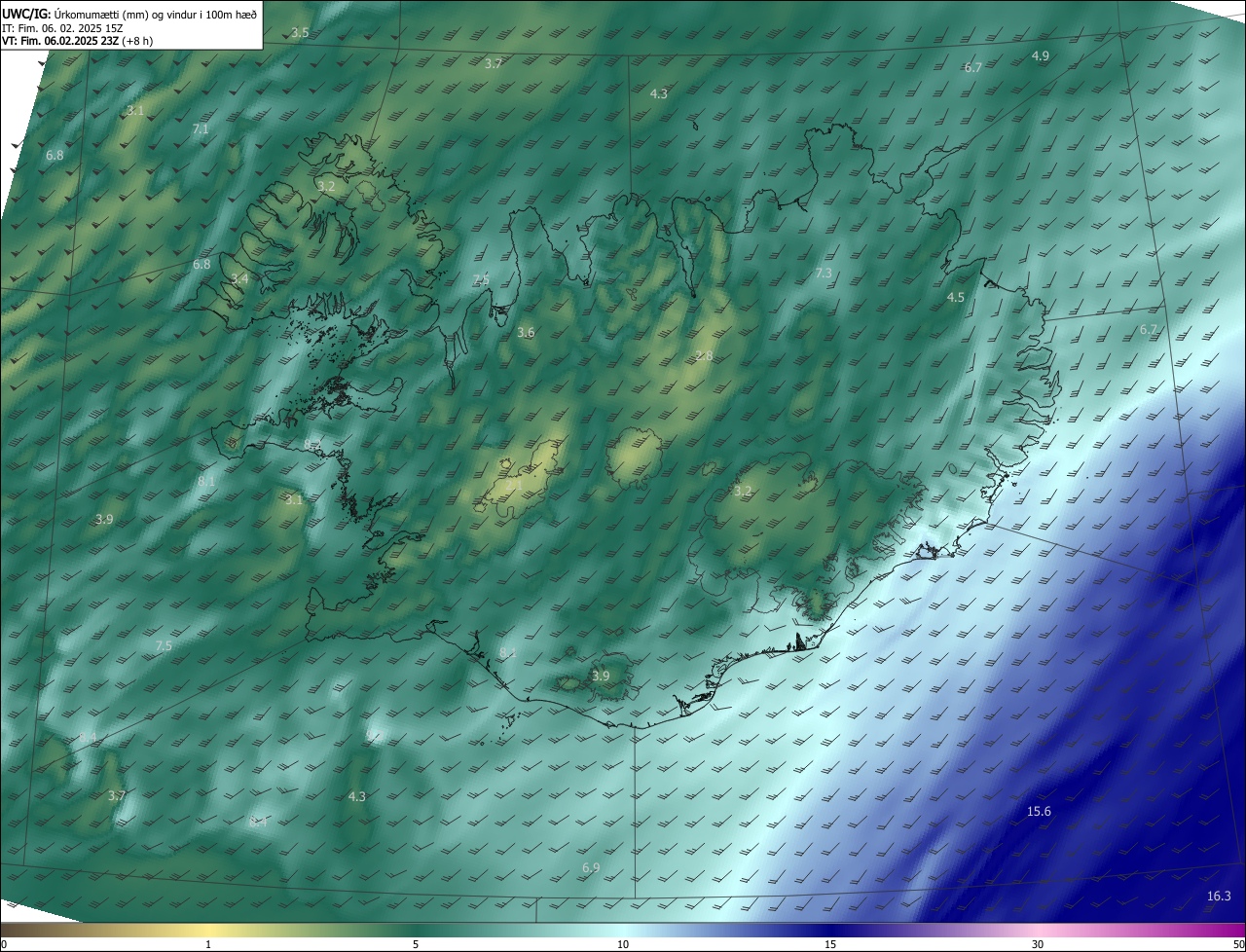1246x952 pixels.
Task: Click the colorbar tick label 0
Action: [4, 945]
